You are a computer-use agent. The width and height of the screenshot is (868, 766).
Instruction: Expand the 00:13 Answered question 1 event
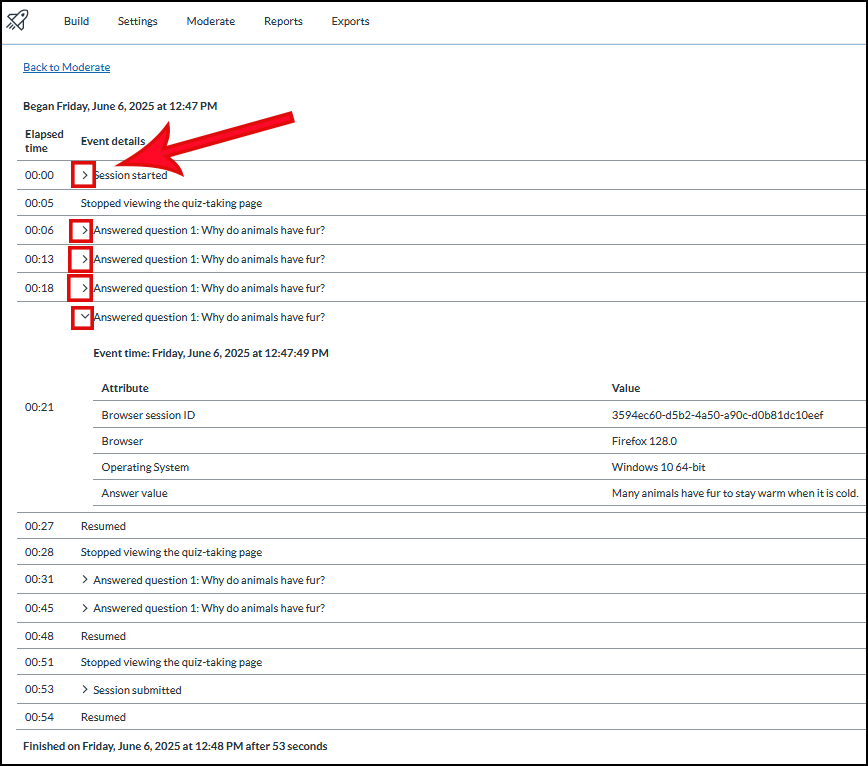(x=84, y=259)
